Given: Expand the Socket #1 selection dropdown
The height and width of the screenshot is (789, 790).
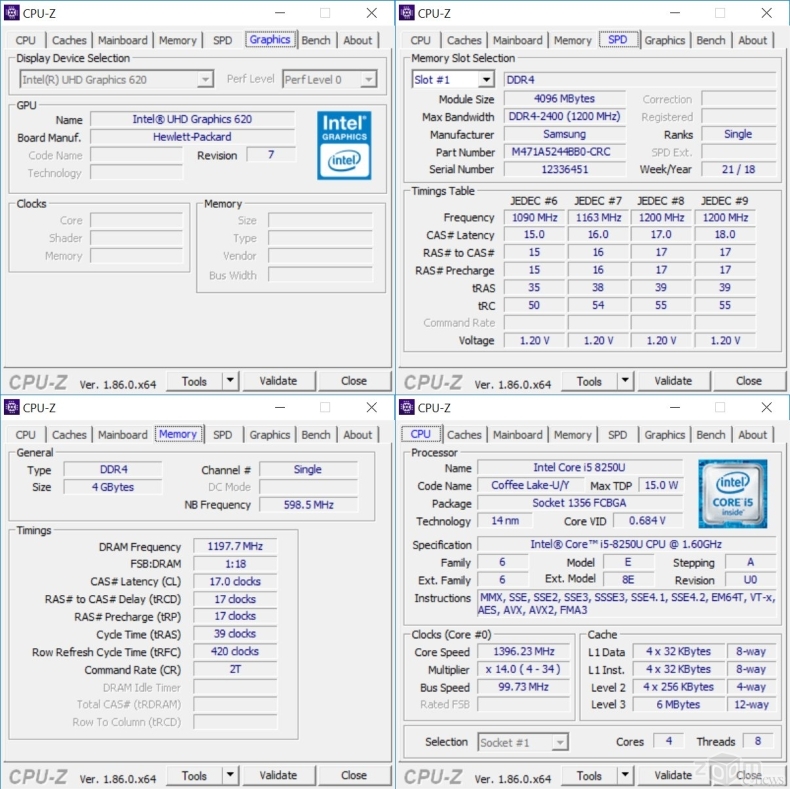Looking at the screenshot, I should coord(558,742).
